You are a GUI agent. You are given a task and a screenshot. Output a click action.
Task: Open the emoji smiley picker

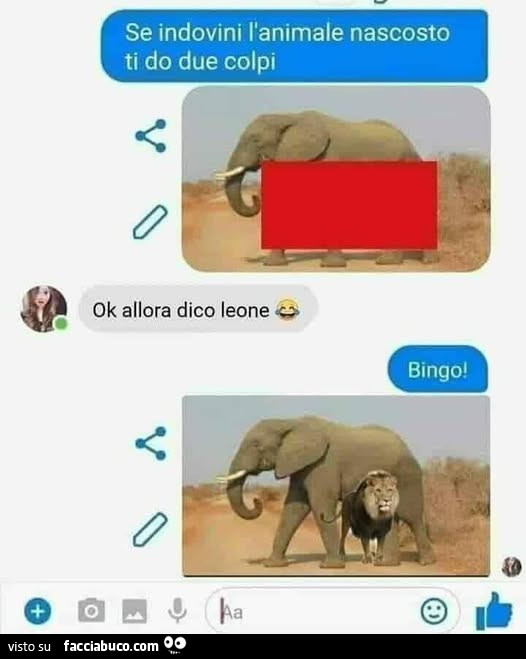[434, 611]
